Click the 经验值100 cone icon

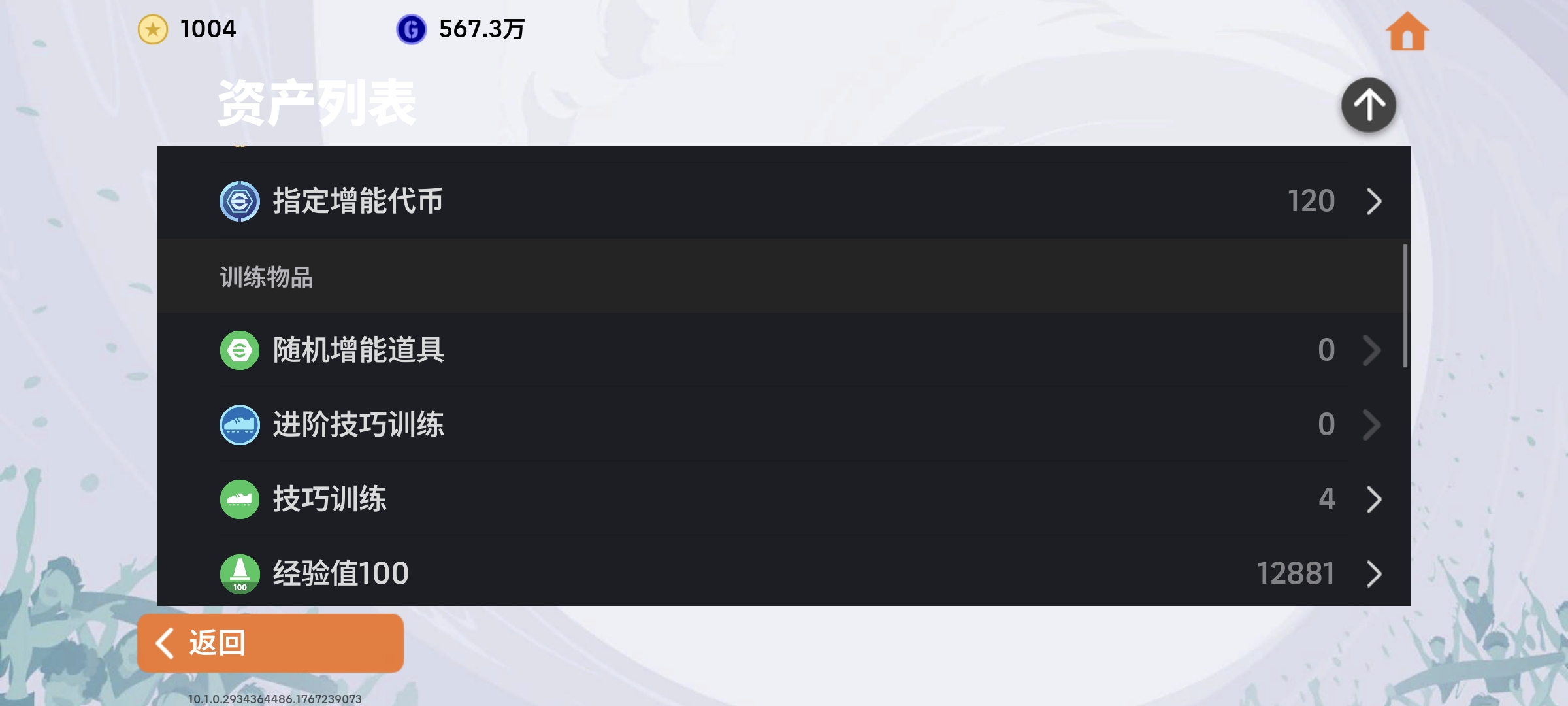point(240,574)
